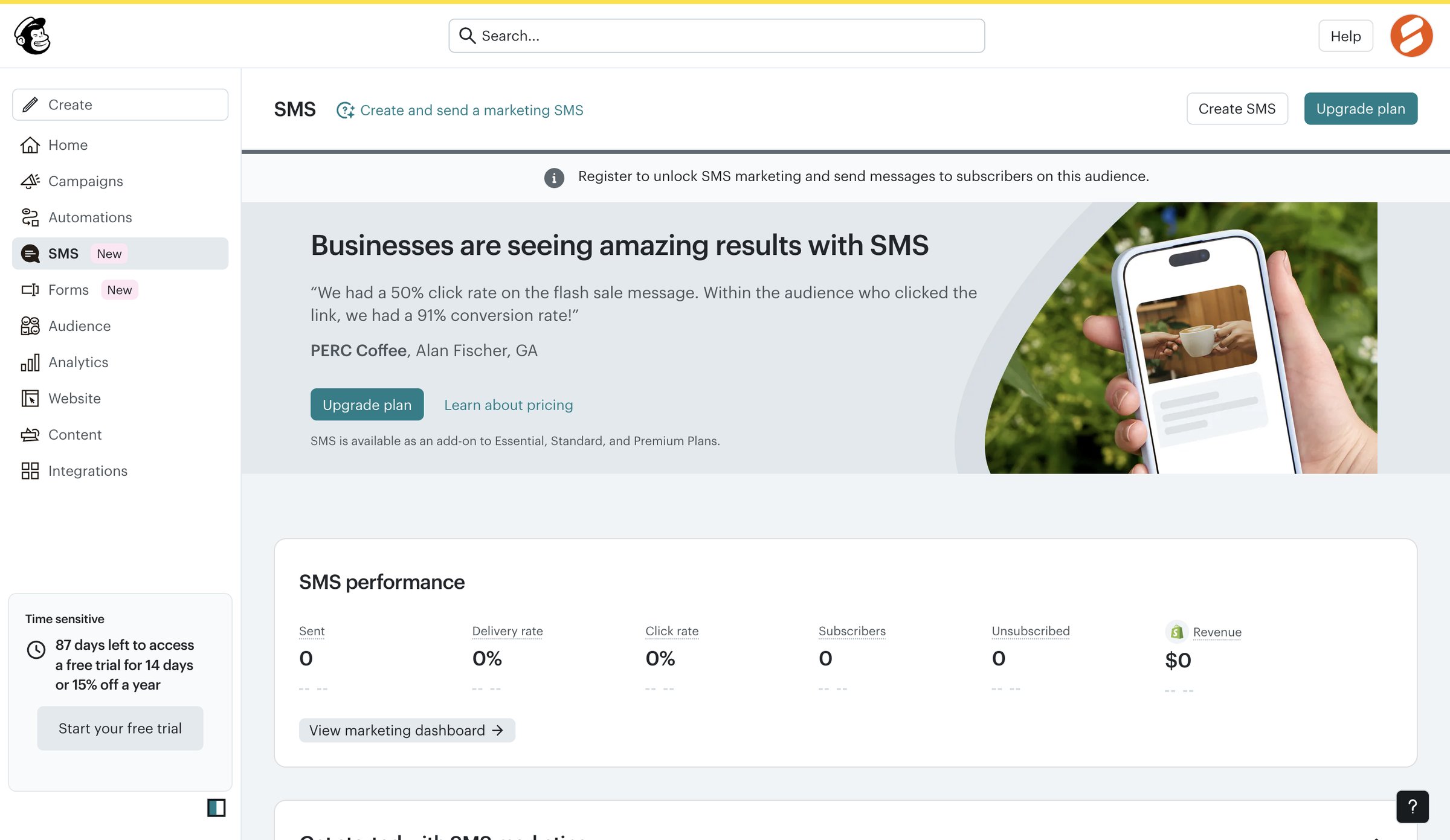Click the SMS performance heading
The image size is (1450, 840).
coord(382,582)
